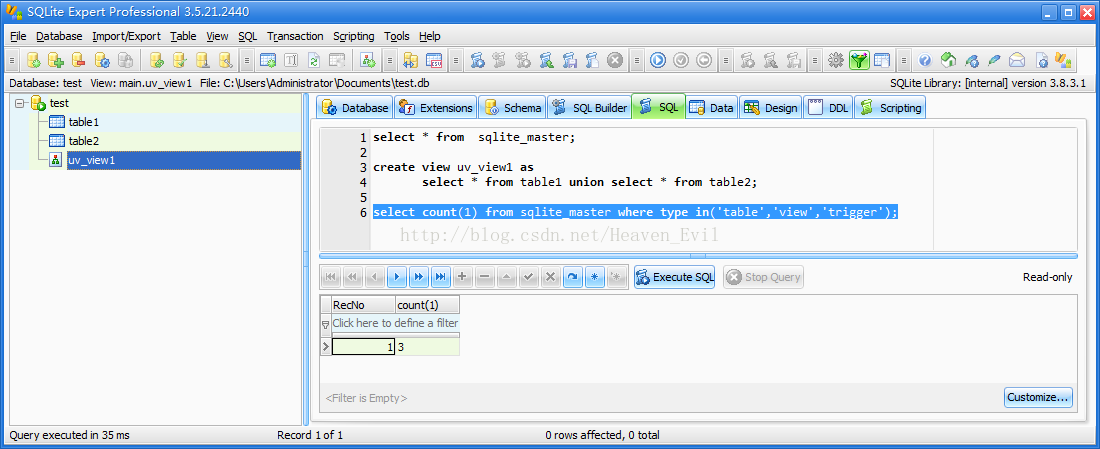Click the Rename Table text icon
1100x449 pixels.
[x=291, y=60]
